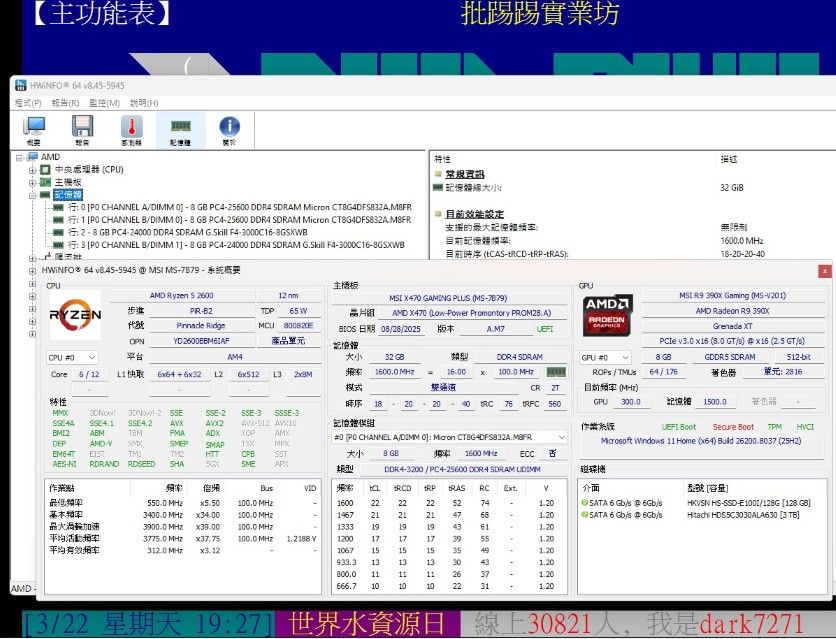Open the 概要 summary toolbar icon
Image resolution: width=836 pixels, height=639 pixels.
click(35, 130)
